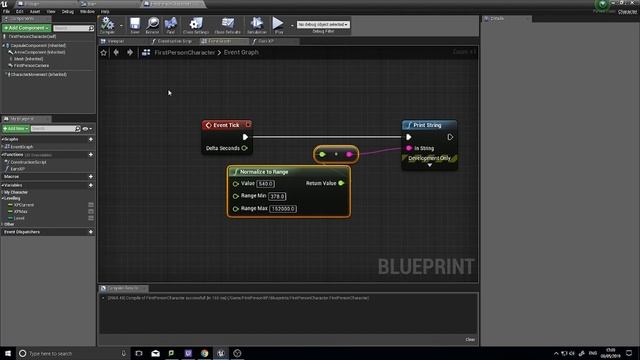
Task: Click the Delta Seconds output pin
Action: click(x=244, y=148)
